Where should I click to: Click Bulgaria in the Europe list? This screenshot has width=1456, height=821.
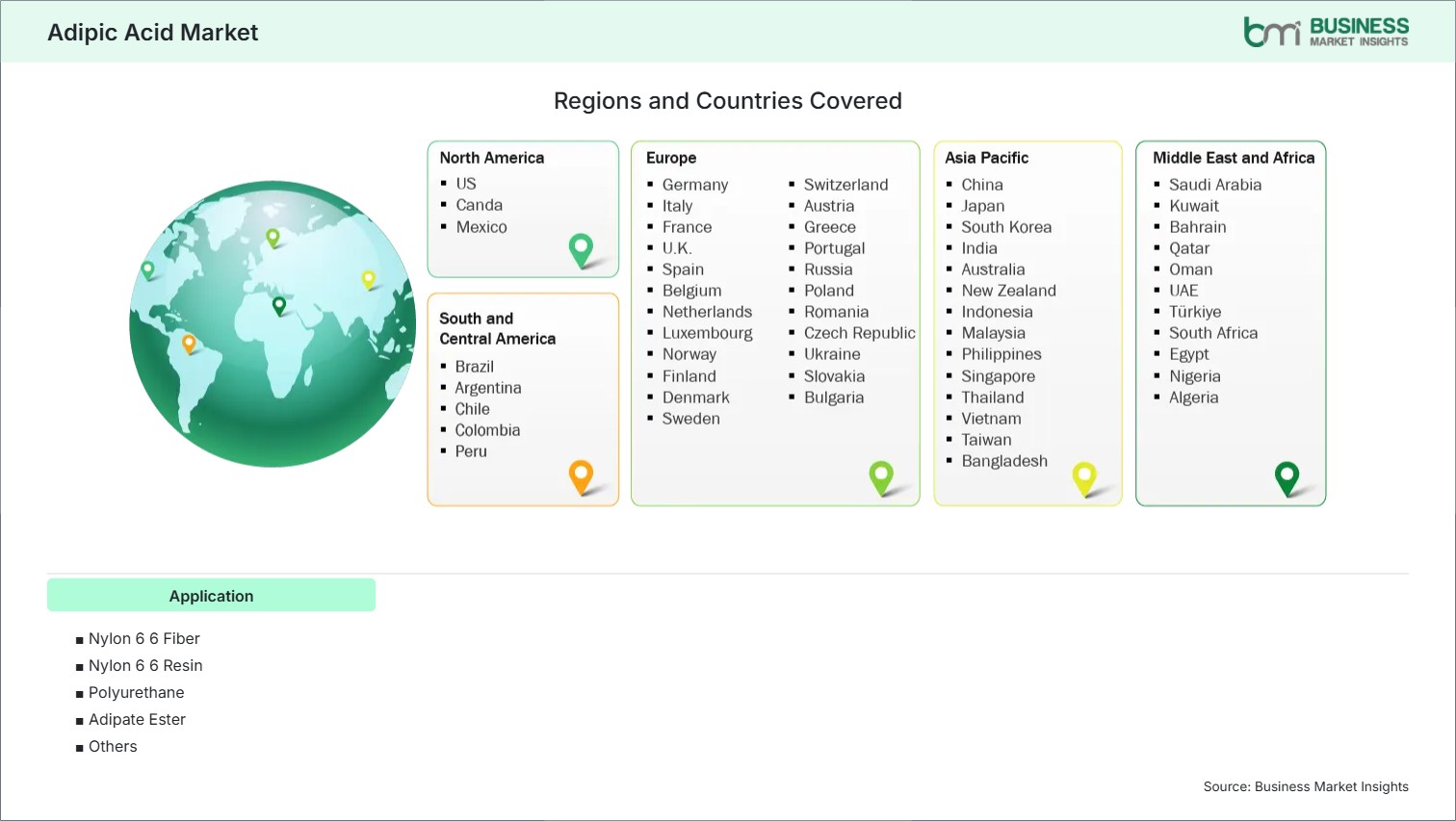834,398
